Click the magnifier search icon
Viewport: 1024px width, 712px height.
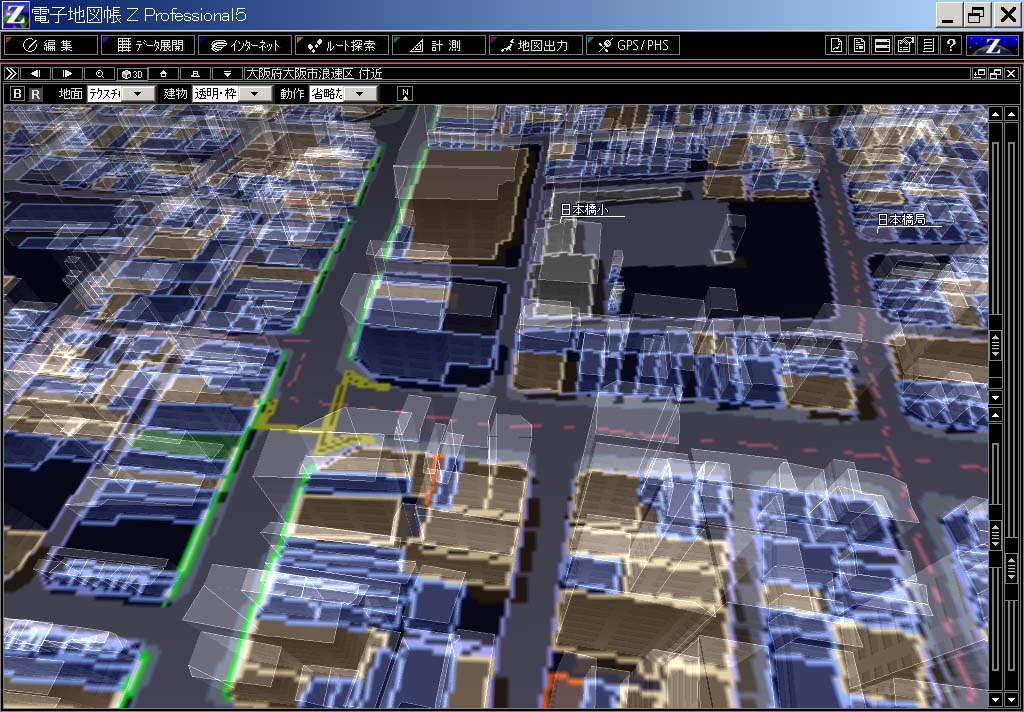99,74
